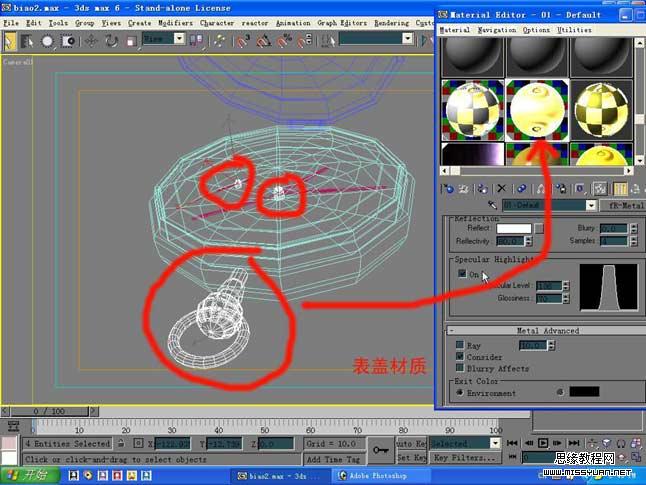Pick material from object eyedropper

tap(492, 205)
